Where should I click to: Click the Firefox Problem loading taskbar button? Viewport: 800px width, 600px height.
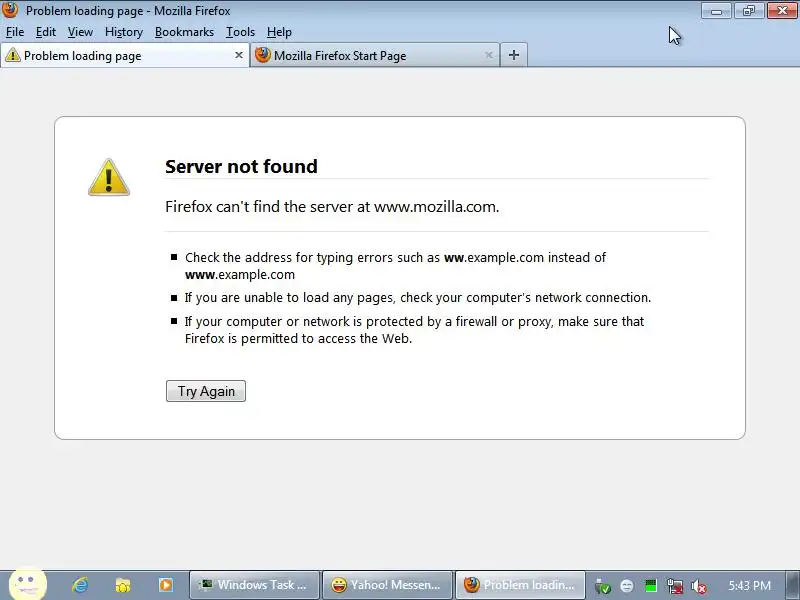pyautogui.click(x=520, y=585)
